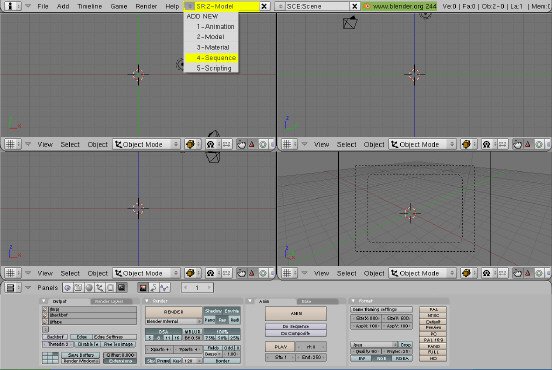Click the ANIM button
This screenshot has width=552, height=370.
tap(296, 313)
